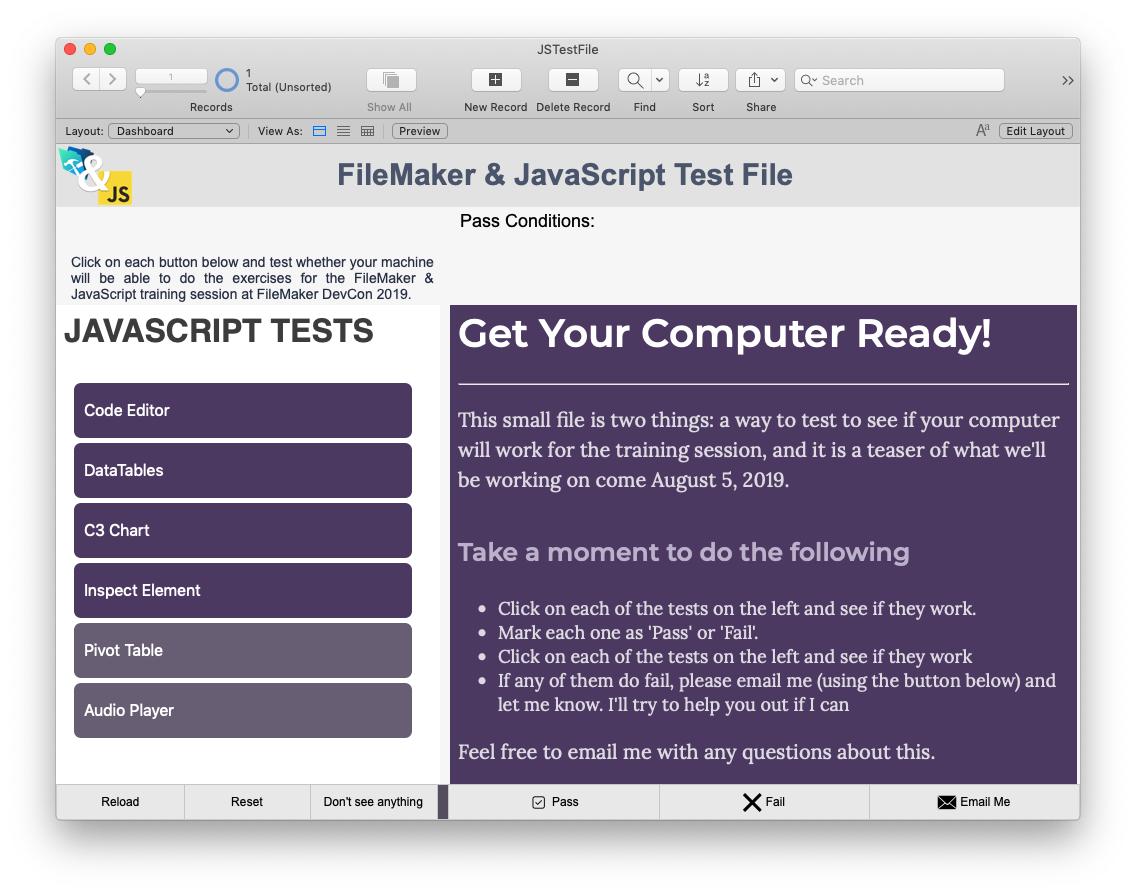Click Don't see anything button
Screen dimensions: 1136x894
[374, 802]
